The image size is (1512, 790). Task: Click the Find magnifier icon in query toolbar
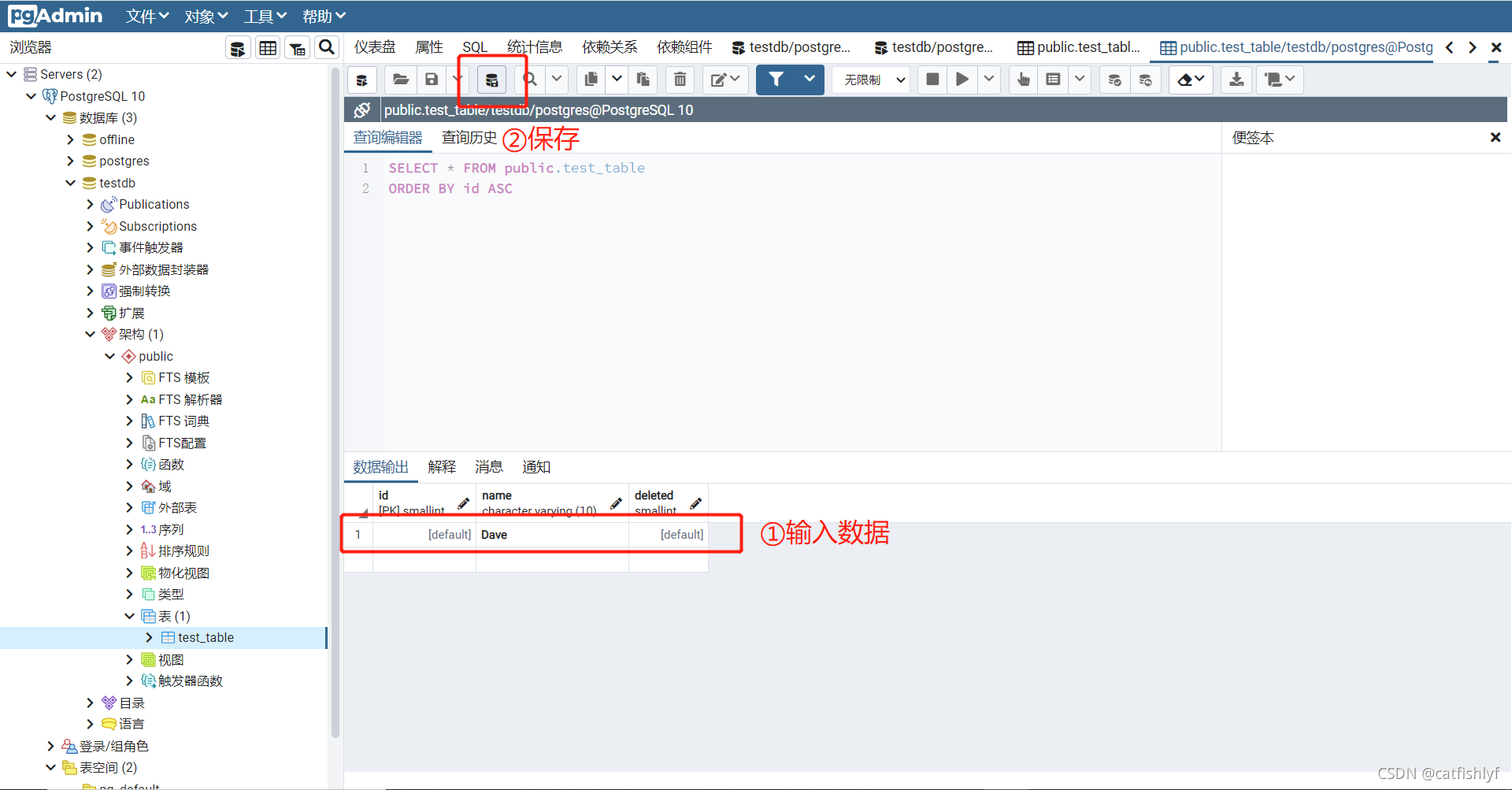[530, 80]
